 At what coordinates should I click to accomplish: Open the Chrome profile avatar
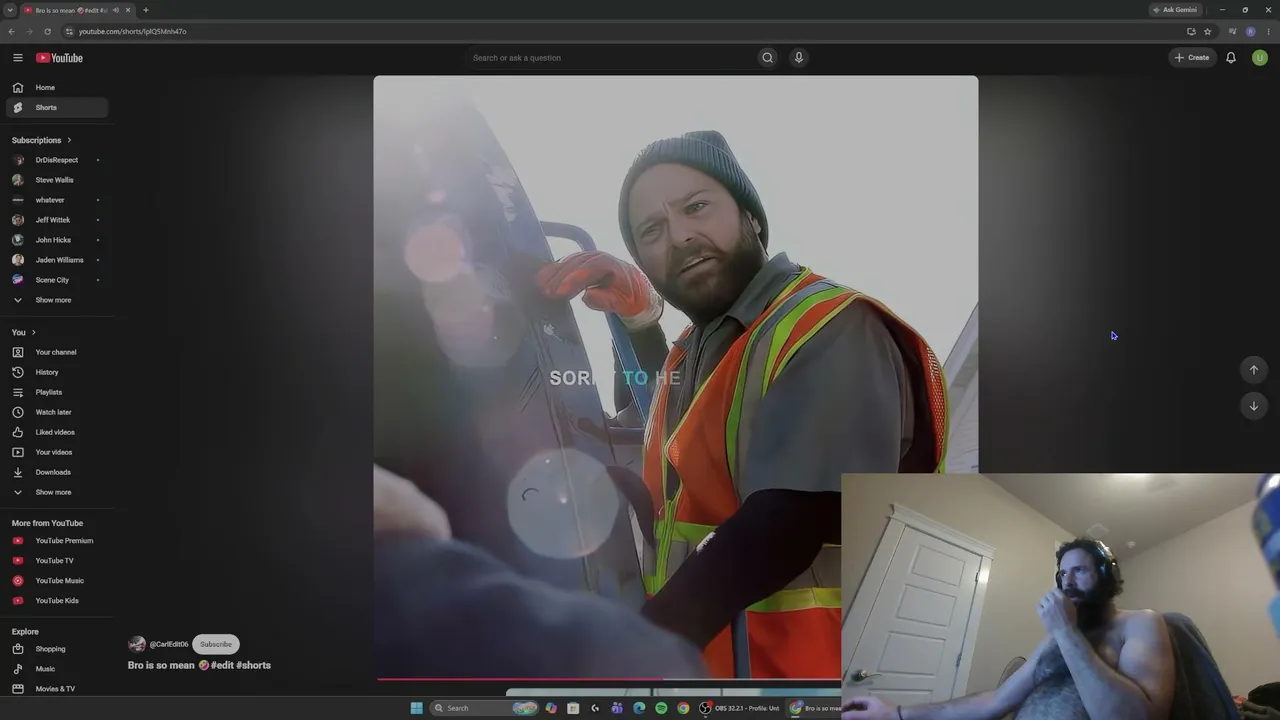coord(1250,31)
